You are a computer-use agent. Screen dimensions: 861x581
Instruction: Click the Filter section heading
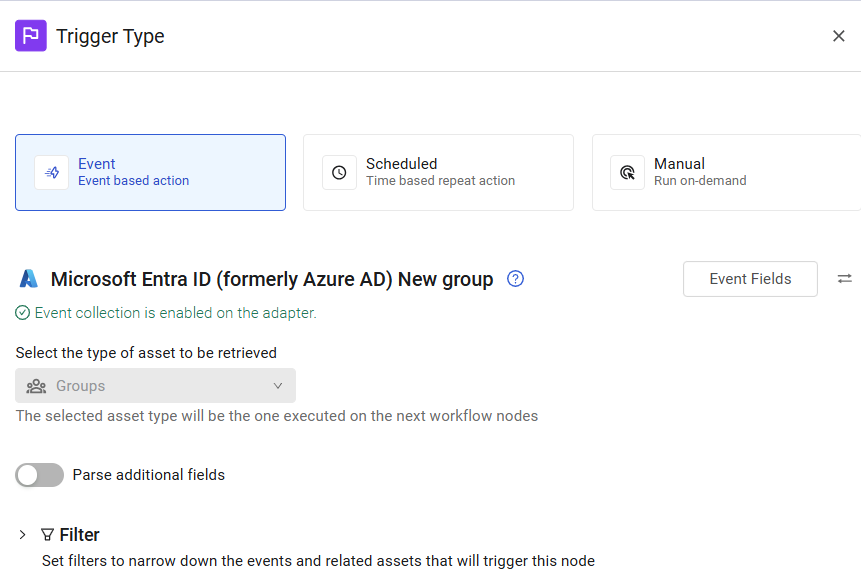[x=79, y=535]
